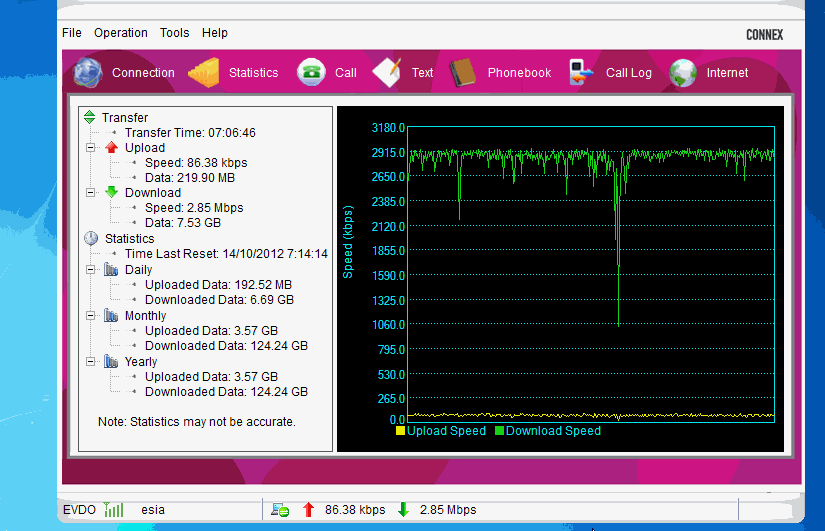Select Data: 219.90 MB row
825x531 pixels.
pos(189,178)
